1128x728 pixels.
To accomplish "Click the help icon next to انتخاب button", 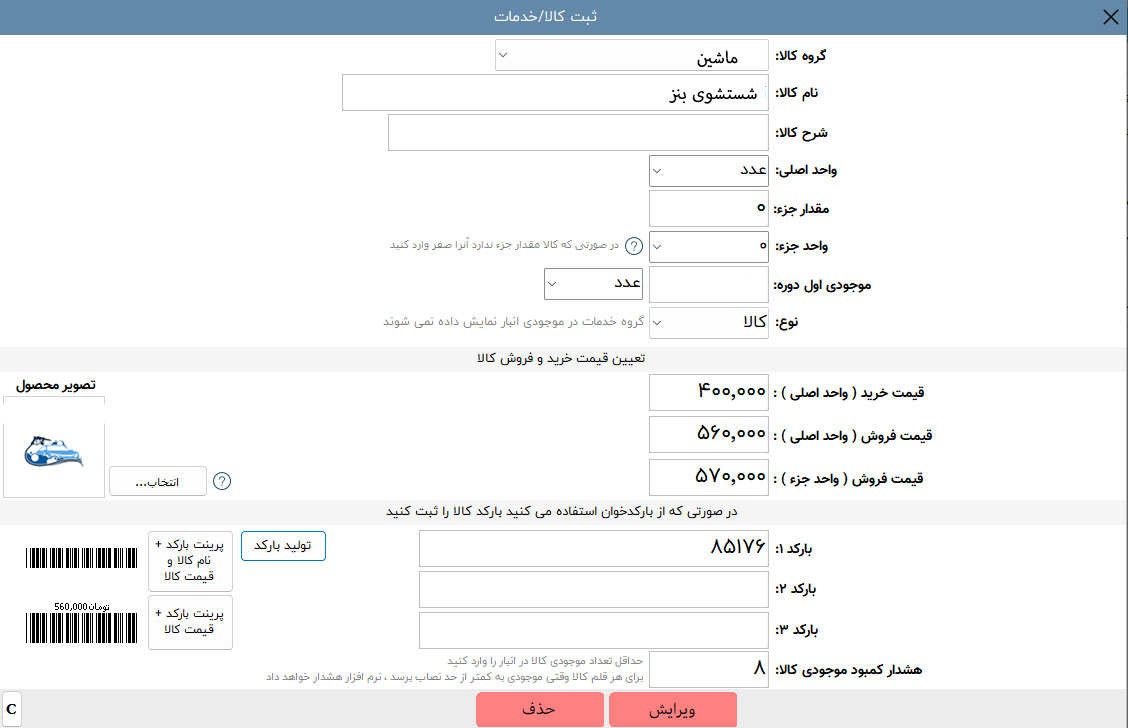I will [222, 481].
